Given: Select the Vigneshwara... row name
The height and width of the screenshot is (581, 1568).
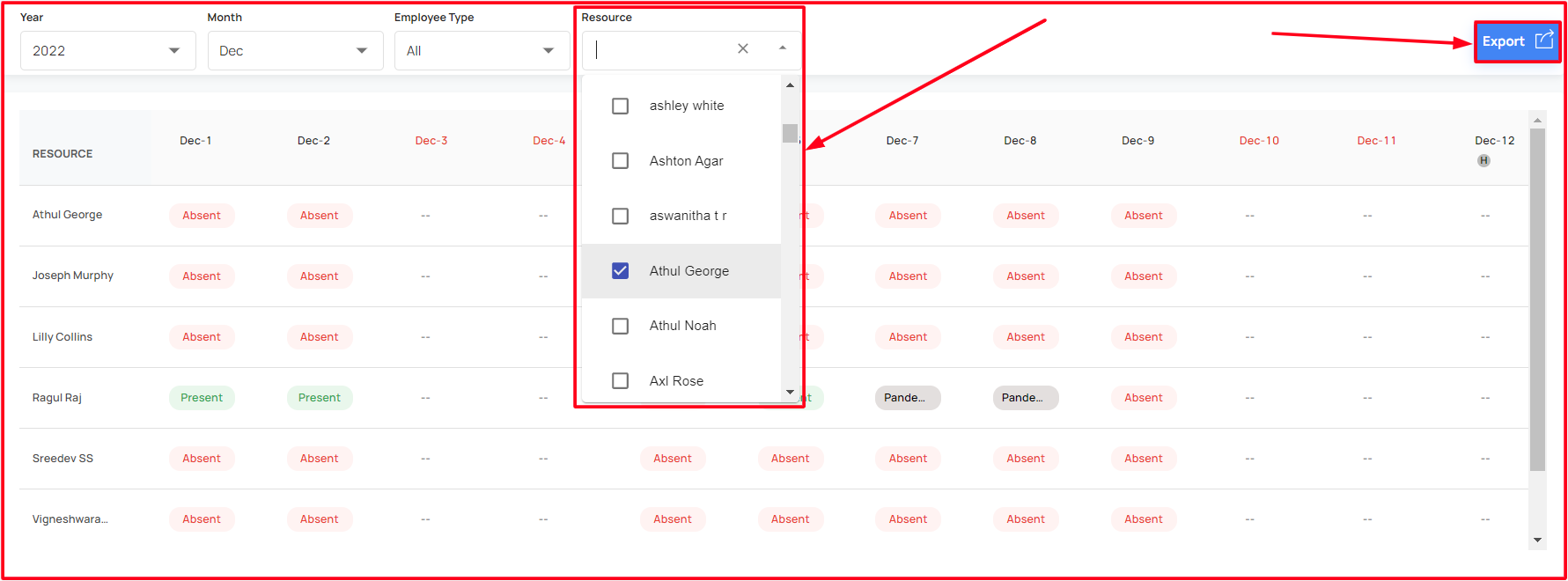Looking at the screenshot, I should 70,519.
